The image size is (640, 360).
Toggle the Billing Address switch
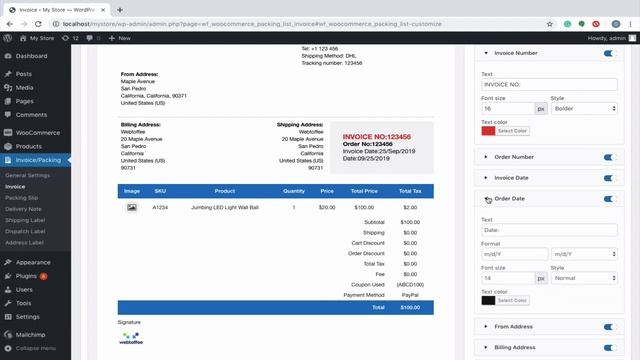(608, 347)
